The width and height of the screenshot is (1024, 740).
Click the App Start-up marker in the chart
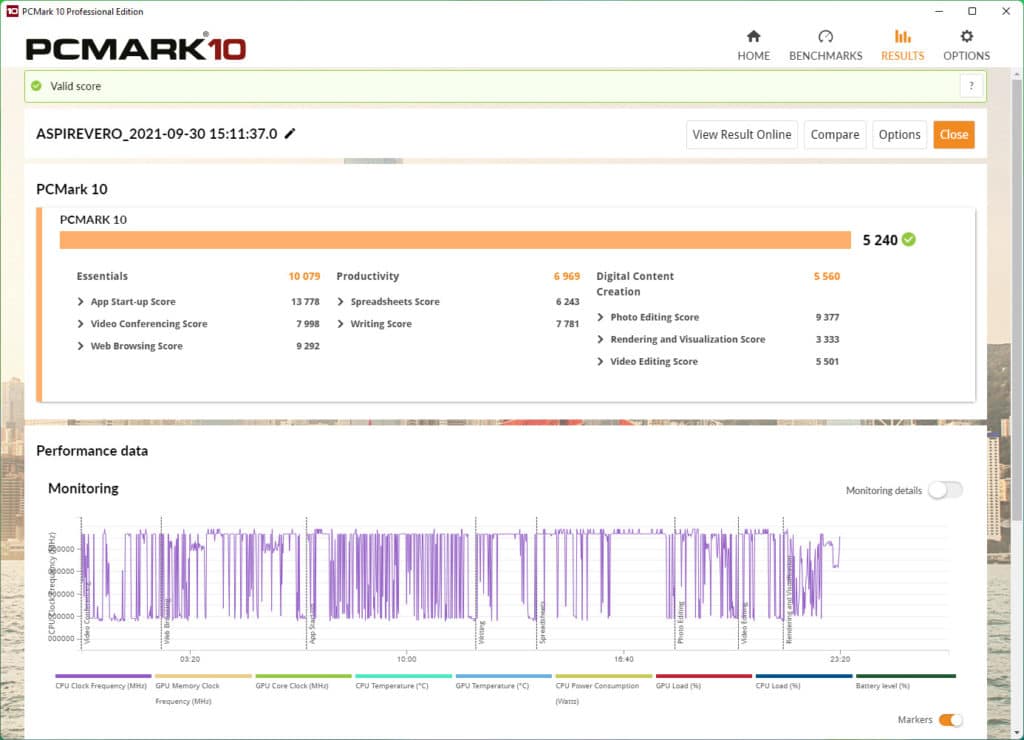[312, 623]
